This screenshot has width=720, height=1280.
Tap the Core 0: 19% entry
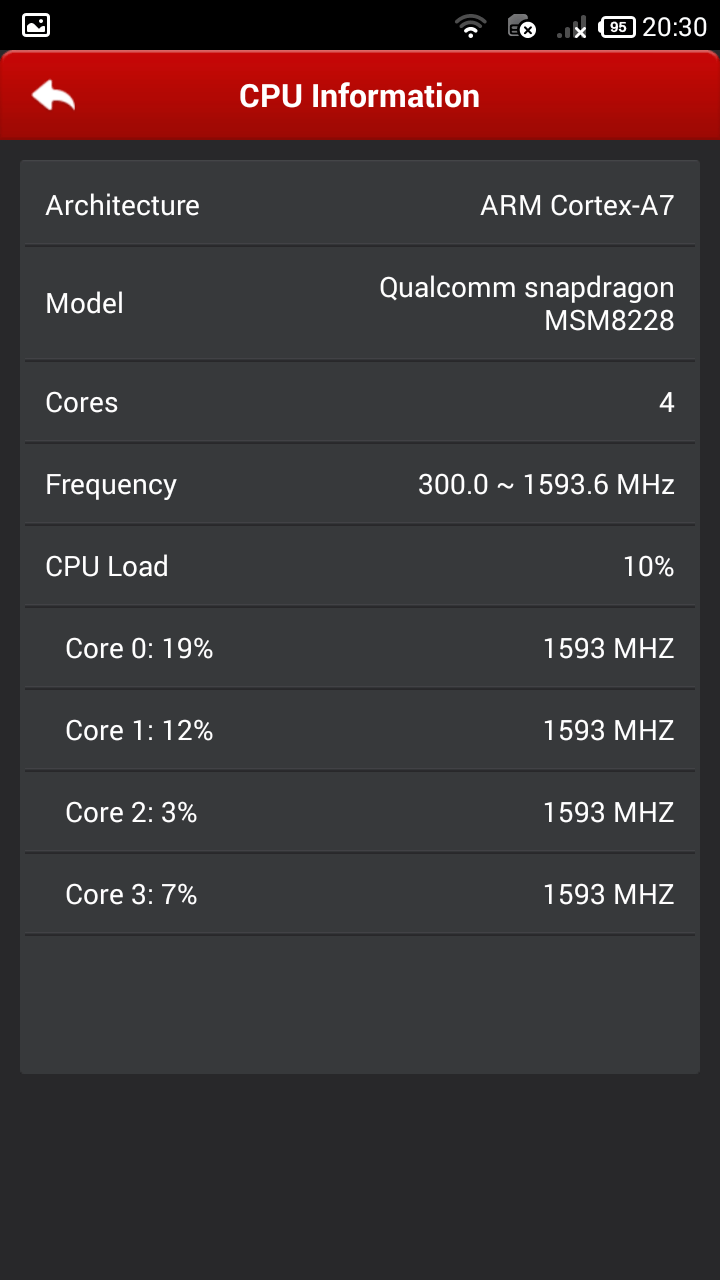[139, 648]
